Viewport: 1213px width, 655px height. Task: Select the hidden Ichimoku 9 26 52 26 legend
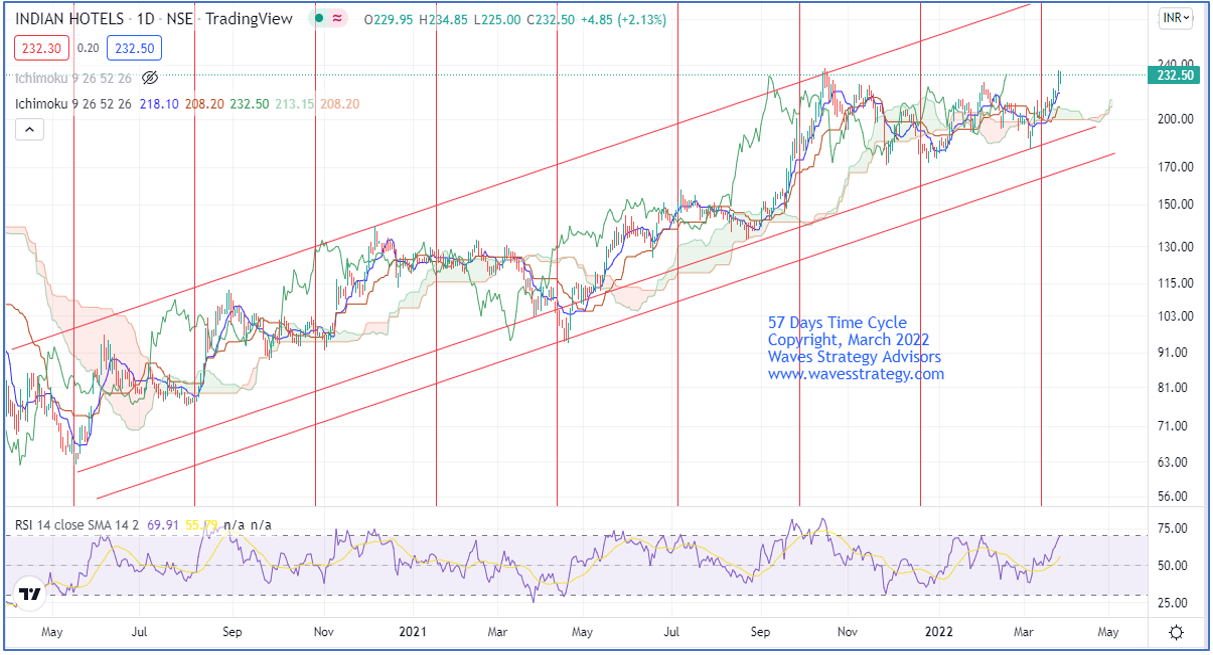pyautogui.click(x=75, y=77)
